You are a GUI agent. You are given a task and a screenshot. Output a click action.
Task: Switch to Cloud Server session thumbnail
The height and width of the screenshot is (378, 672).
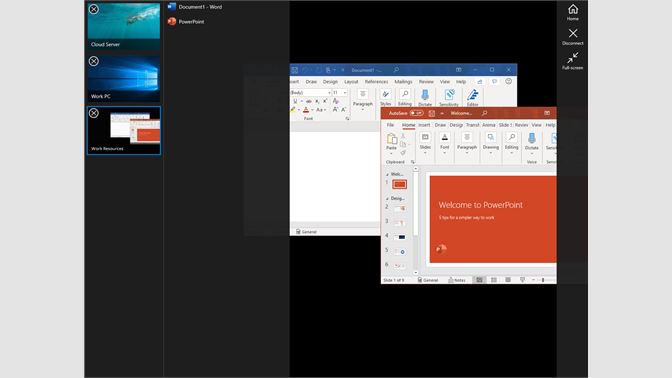tap(123, 26)
